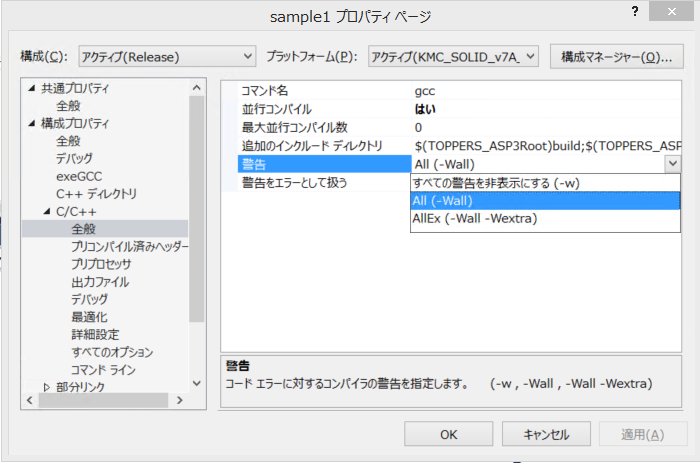Collapse the 構成プロパティ tree node

coord(30,124)
